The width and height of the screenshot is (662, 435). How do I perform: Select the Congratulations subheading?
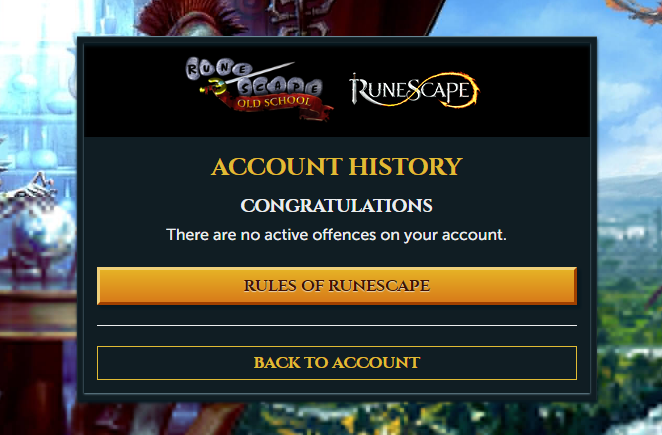pyautogui.click(x=336, y=206)
